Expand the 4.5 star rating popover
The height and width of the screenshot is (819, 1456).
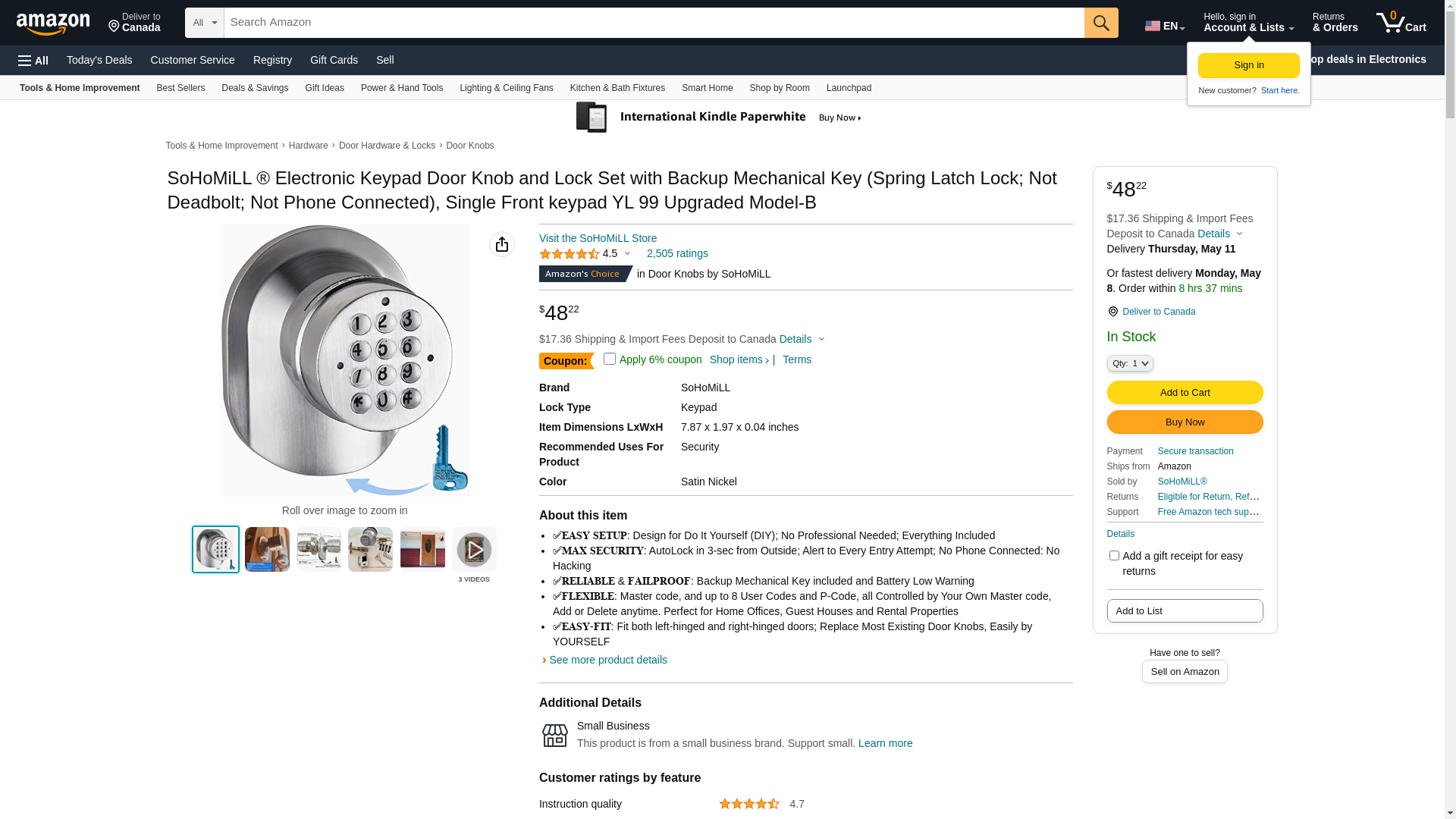point(626,254)
